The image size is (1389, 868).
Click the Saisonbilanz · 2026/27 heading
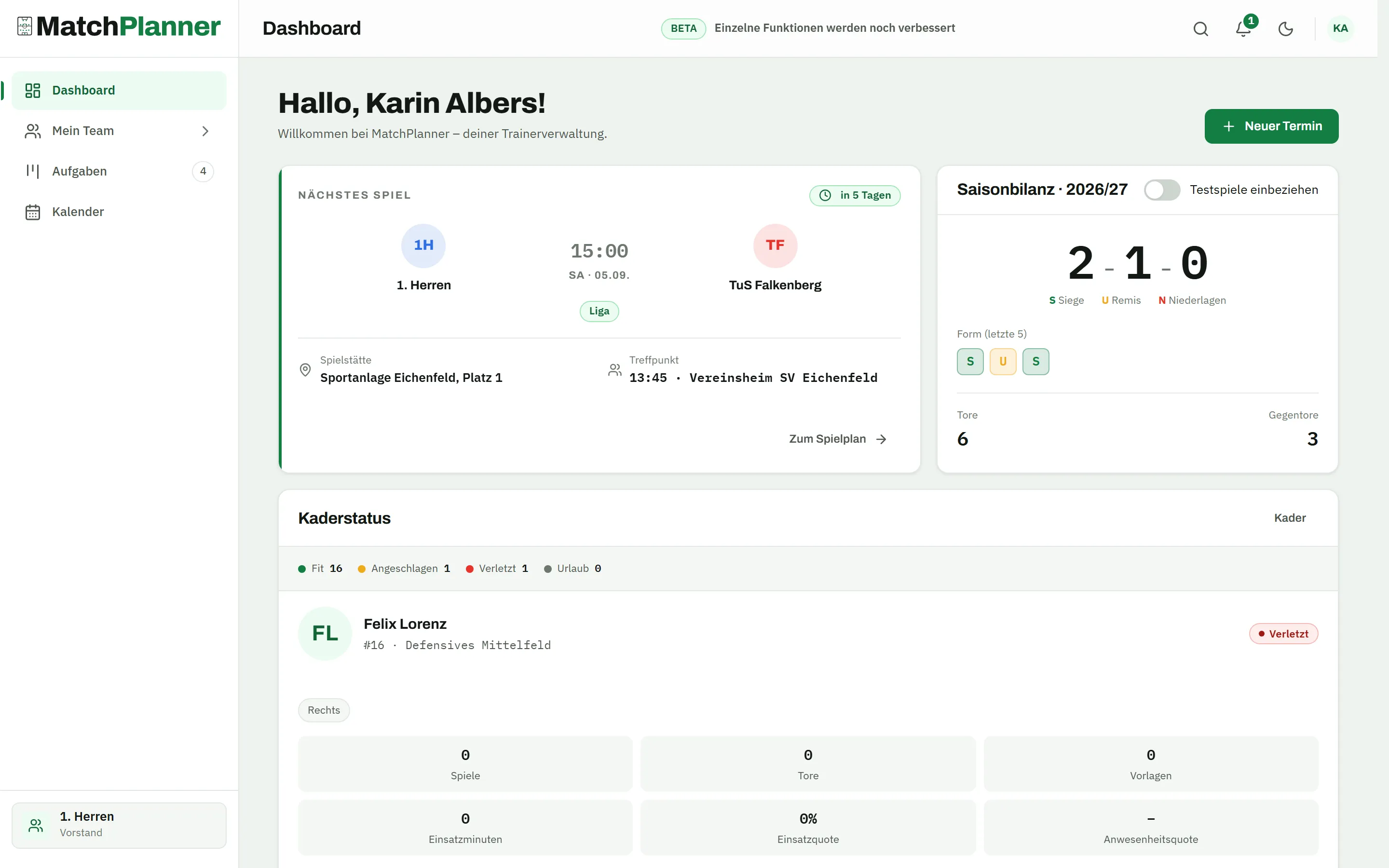[1042, 190]
